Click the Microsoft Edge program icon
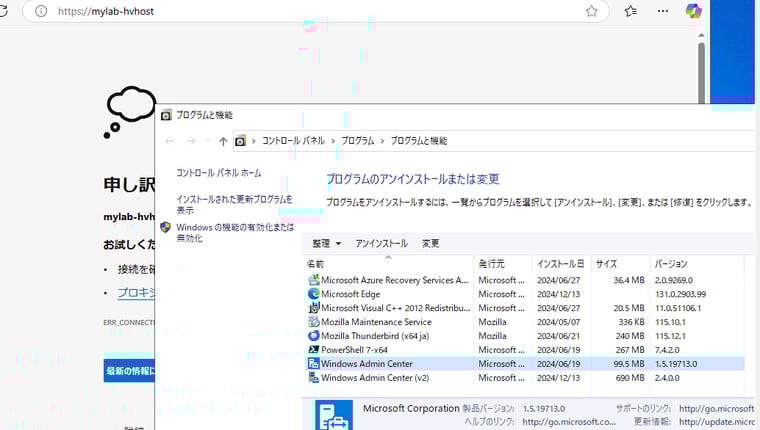 (x=314, y=294)
